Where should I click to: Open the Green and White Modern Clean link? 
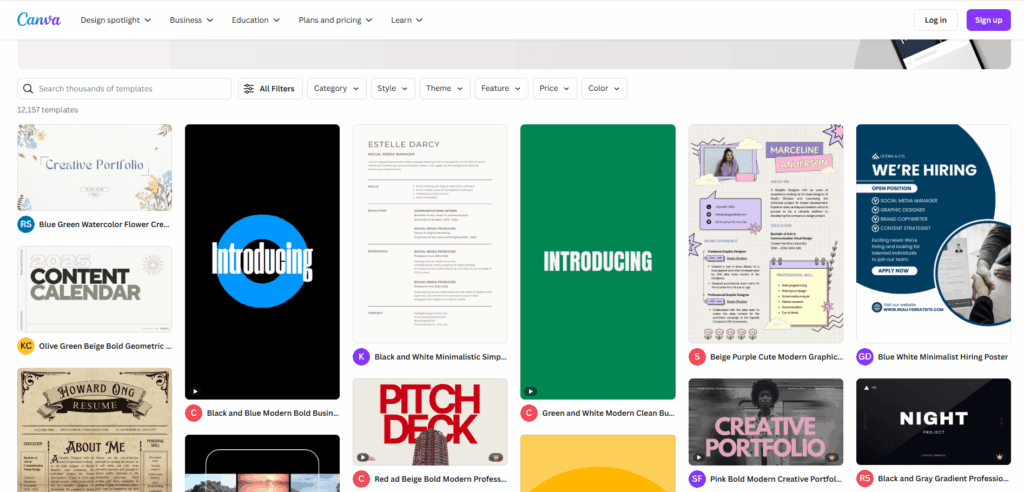(x=609, y=413)
